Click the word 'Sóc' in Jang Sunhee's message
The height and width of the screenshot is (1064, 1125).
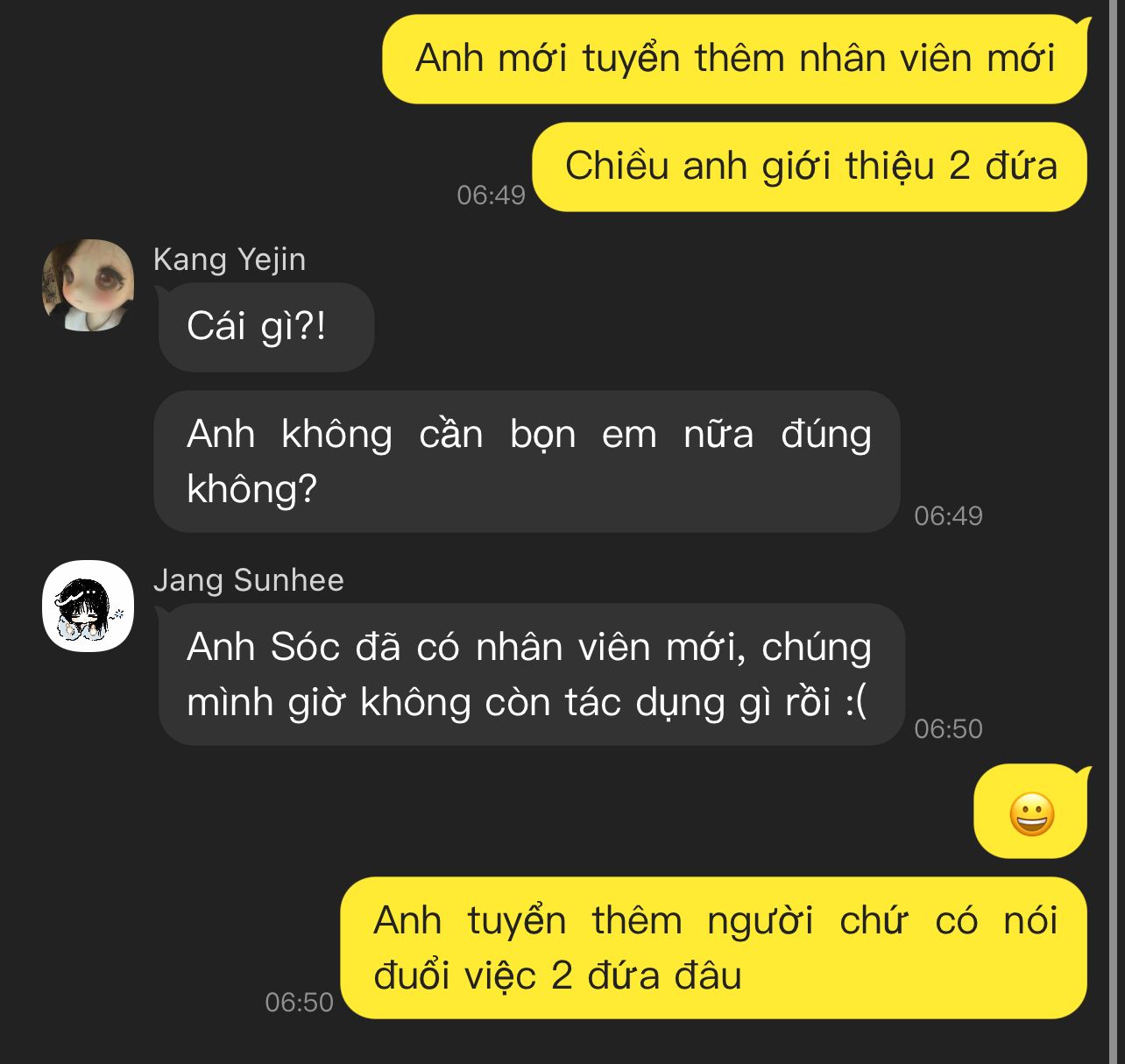coord(304,648)
